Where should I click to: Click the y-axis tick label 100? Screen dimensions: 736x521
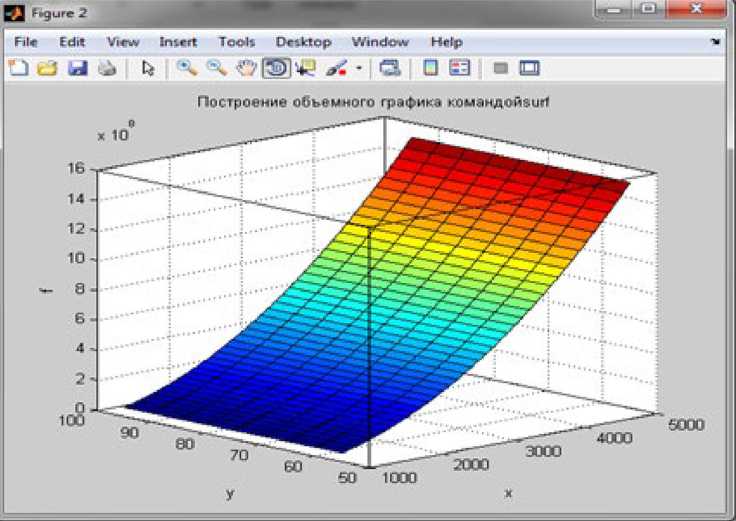71,420
